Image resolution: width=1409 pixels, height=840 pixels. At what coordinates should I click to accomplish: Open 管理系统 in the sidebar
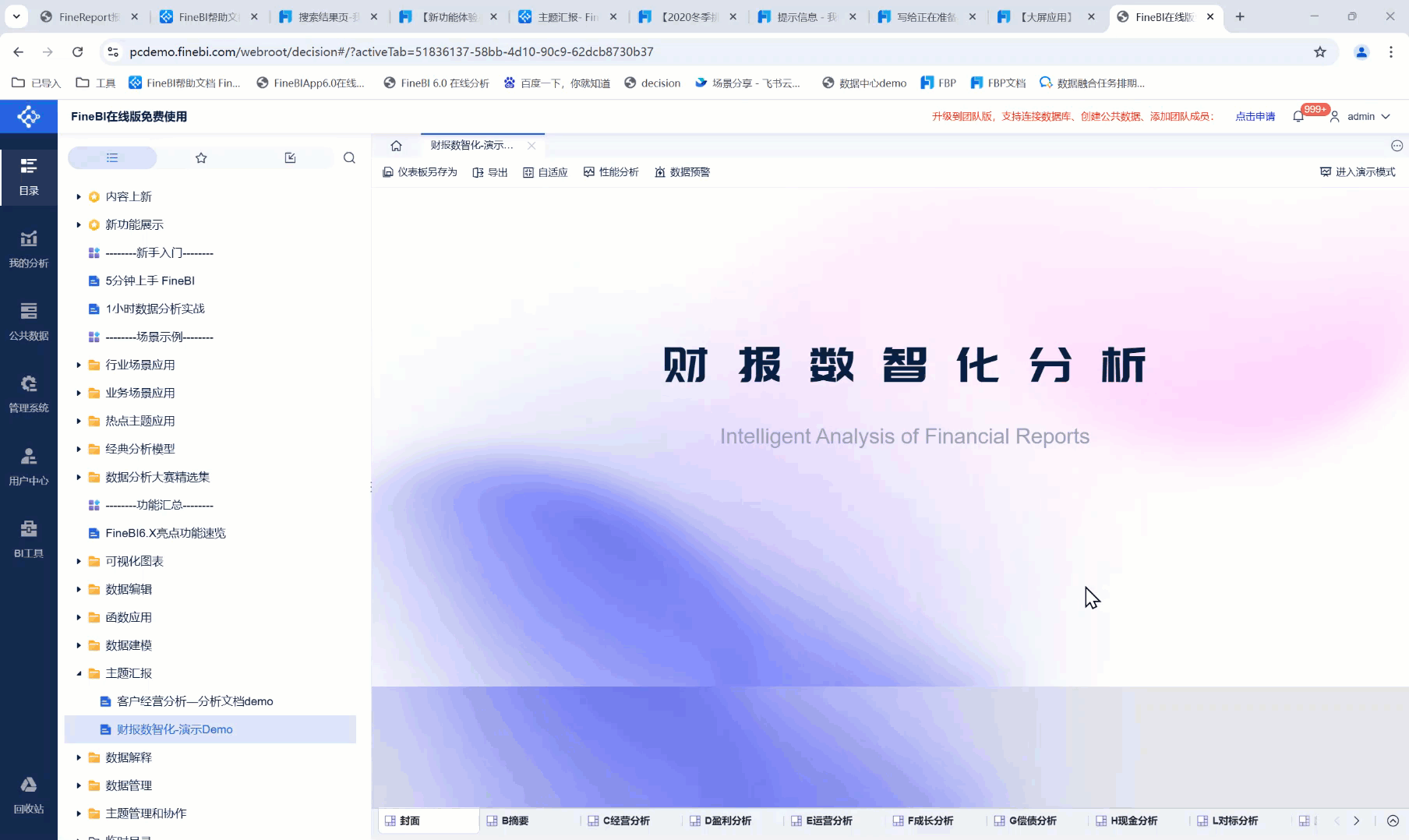(x=29, y=394)
